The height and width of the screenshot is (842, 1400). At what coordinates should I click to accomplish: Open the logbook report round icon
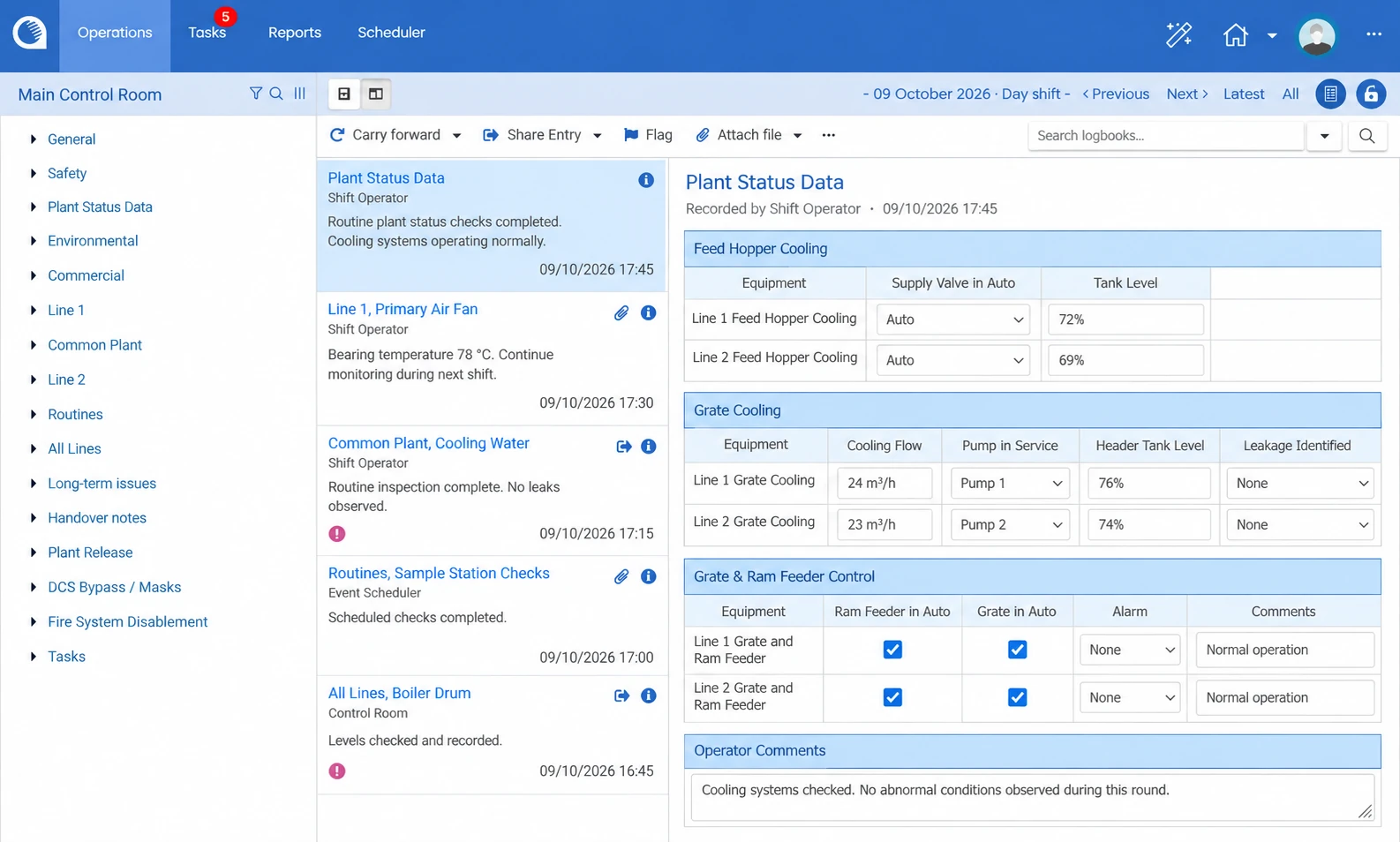coord(1330,94)
